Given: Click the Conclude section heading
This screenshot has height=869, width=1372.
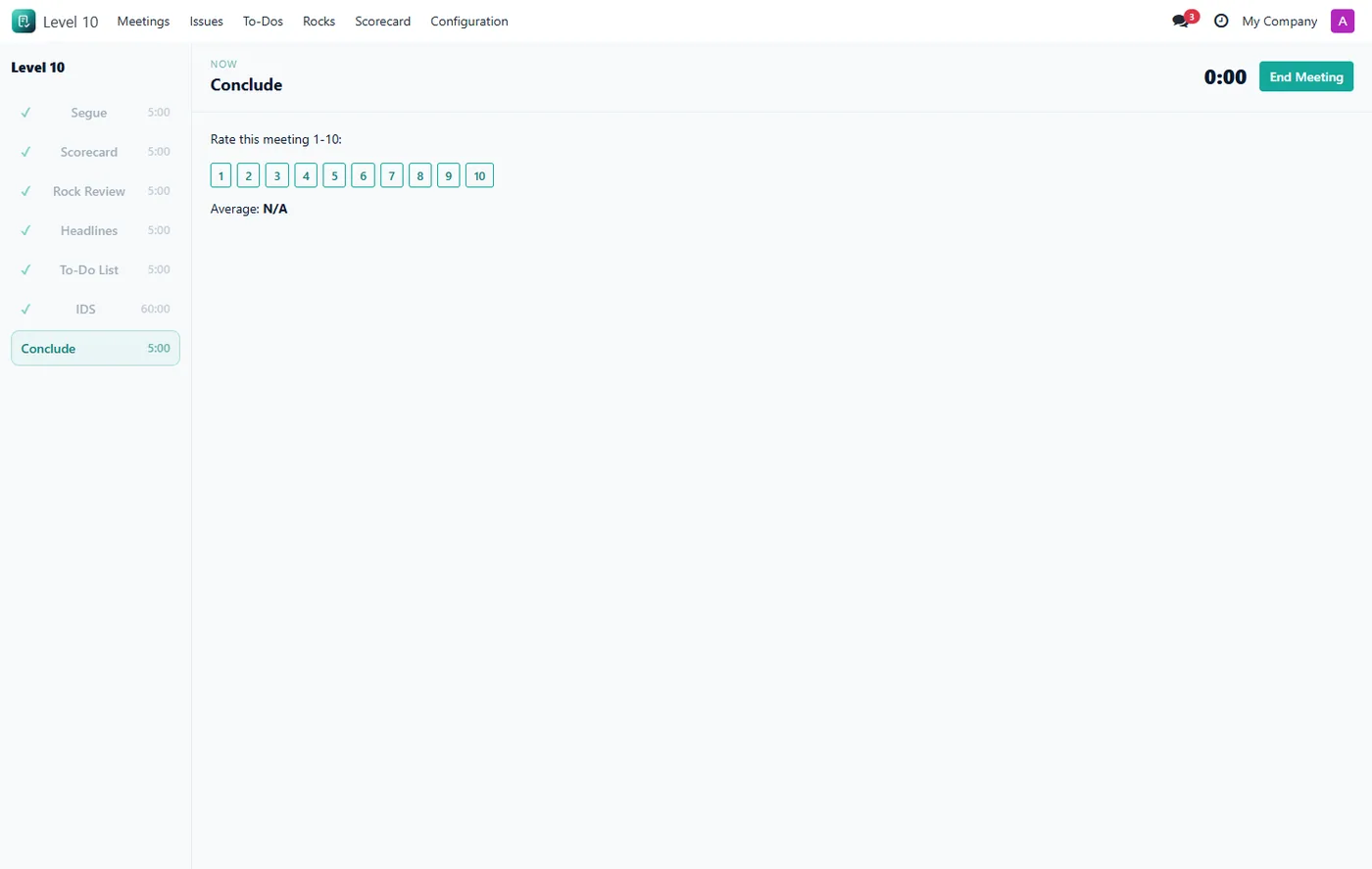Looking at the screenshot, I should click(246, 85).
